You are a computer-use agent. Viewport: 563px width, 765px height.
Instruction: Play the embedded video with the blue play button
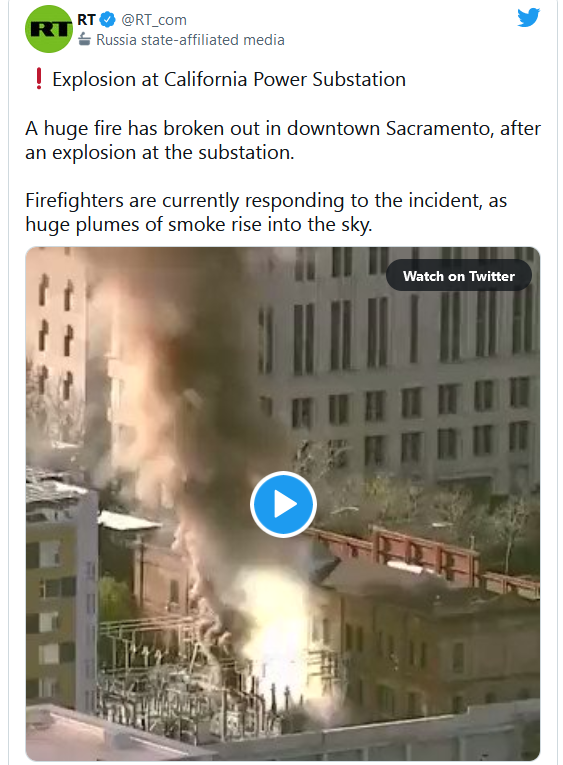point(283,504)
